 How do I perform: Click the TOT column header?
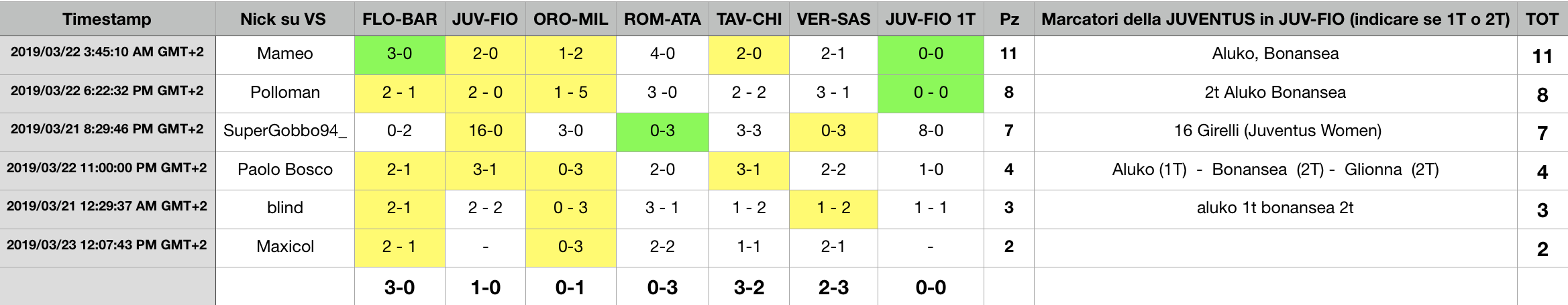(1543, 19)
